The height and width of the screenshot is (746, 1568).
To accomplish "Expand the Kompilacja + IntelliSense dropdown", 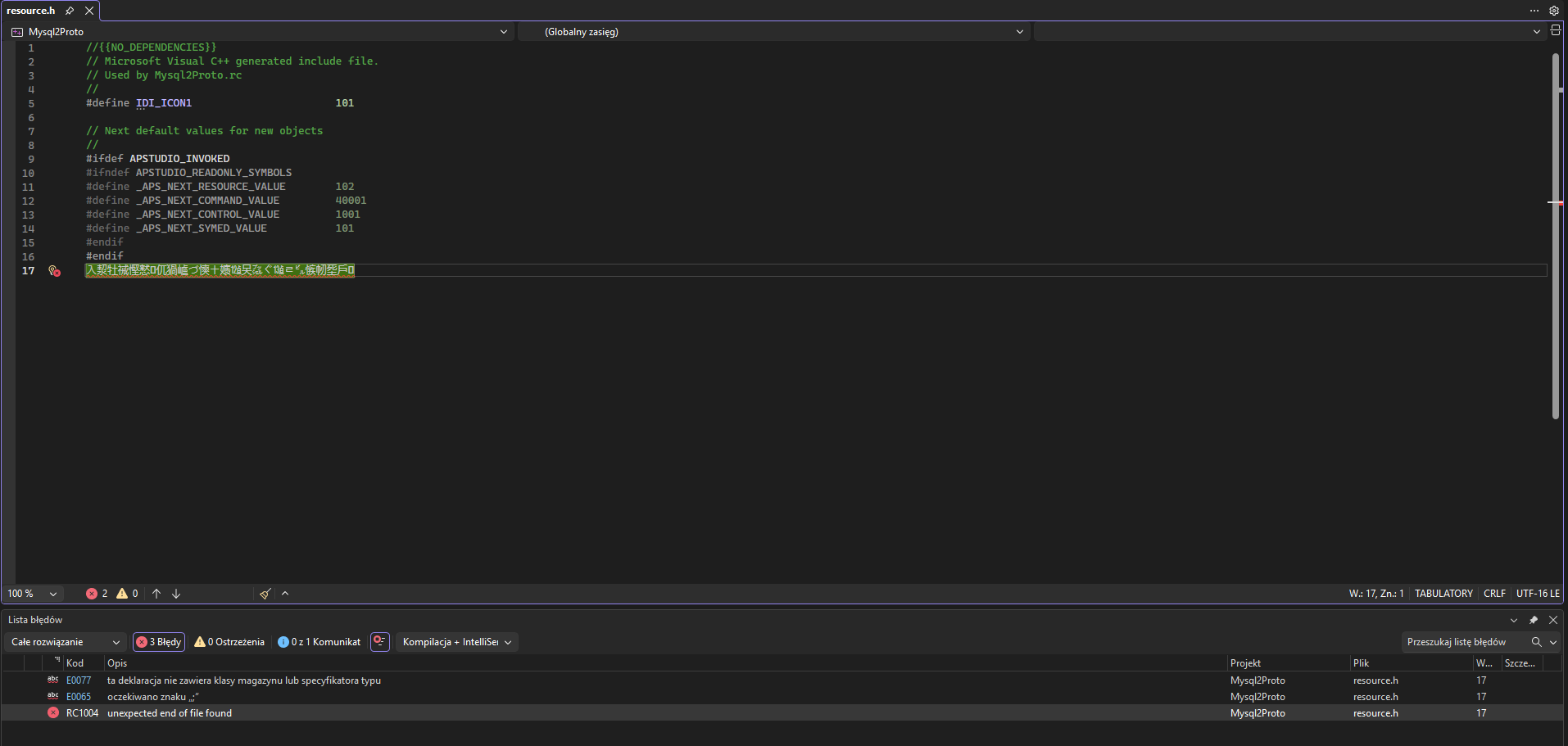I will [x=457, y=642].
